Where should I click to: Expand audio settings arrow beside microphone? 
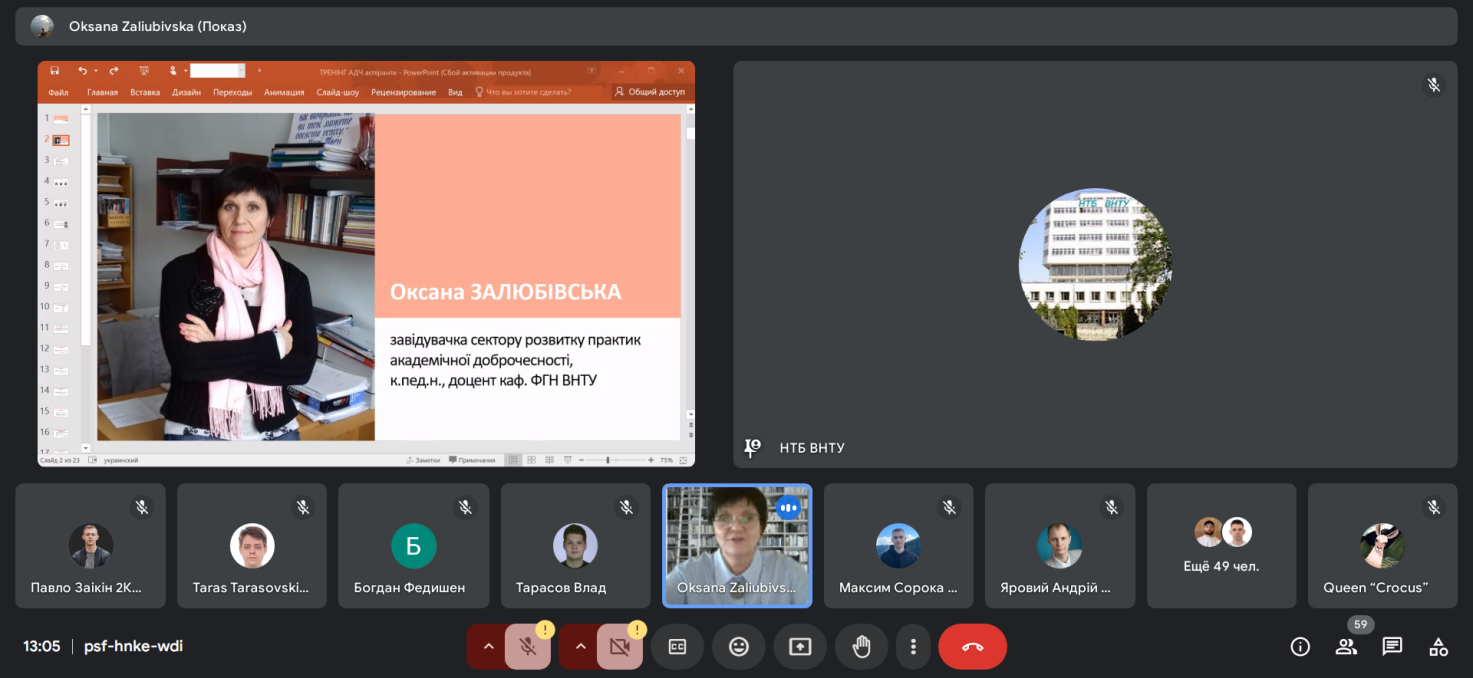click(x=488, y=646)
